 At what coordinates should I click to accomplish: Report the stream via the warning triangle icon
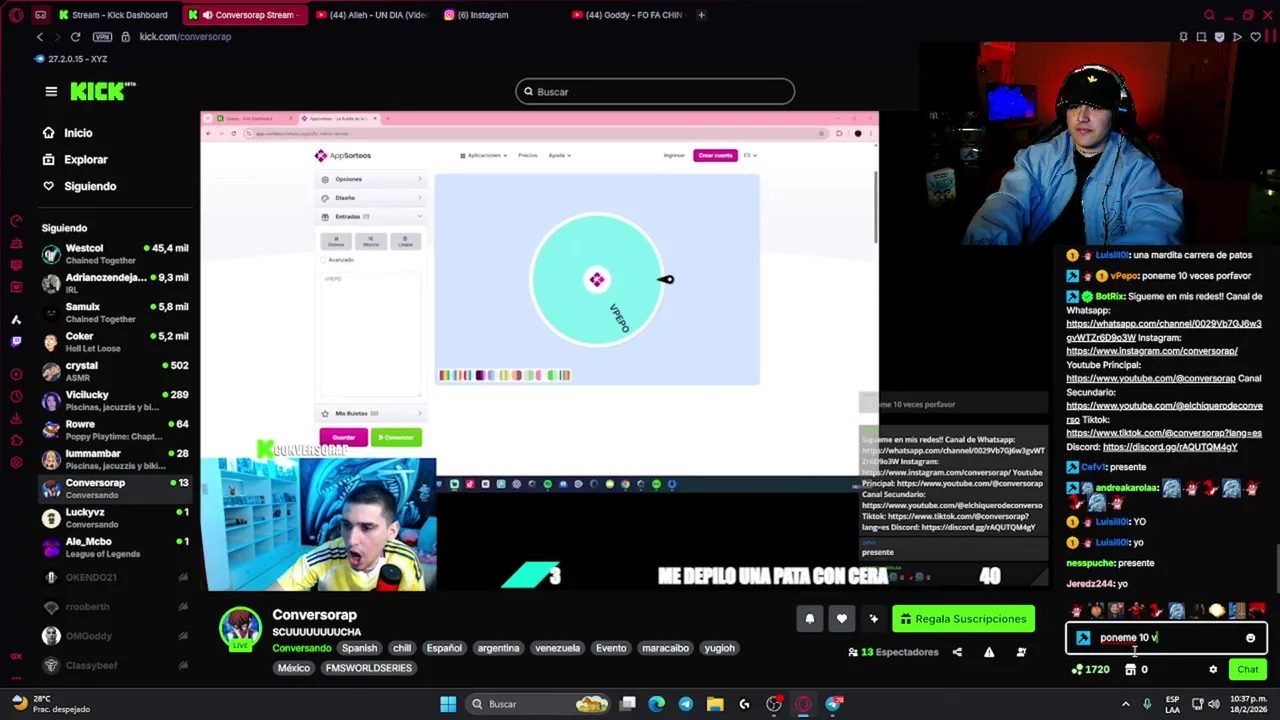click(989, 652)
